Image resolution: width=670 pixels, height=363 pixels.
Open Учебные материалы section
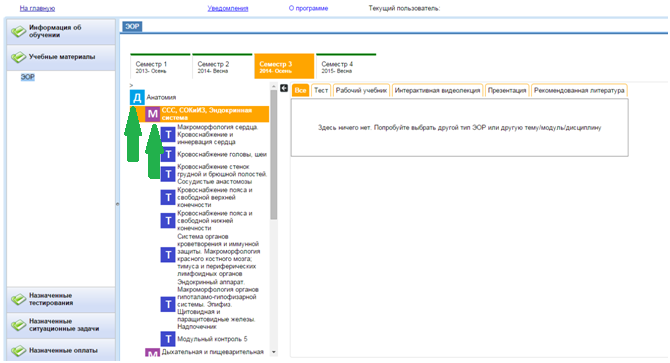coord(61,57)
